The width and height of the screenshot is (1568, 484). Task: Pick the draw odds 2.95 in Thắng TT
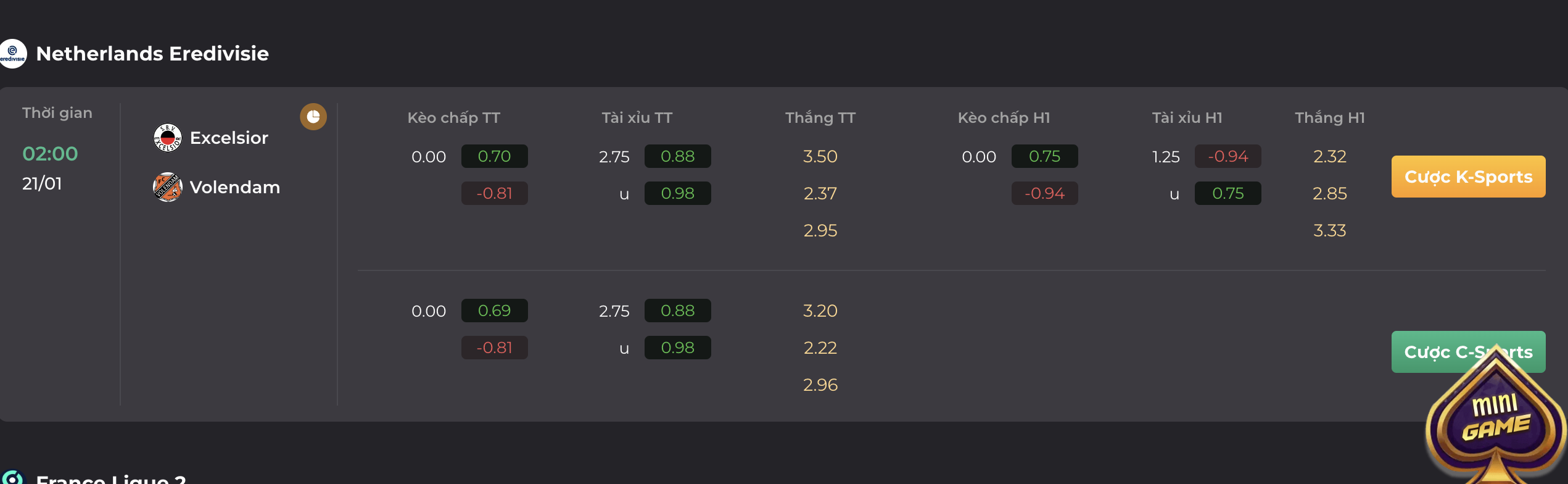tap(820, 230)
